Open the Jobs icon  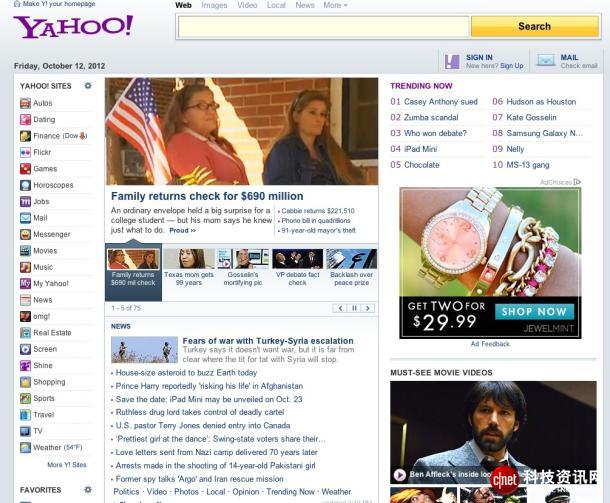click(x=25, y=202)
